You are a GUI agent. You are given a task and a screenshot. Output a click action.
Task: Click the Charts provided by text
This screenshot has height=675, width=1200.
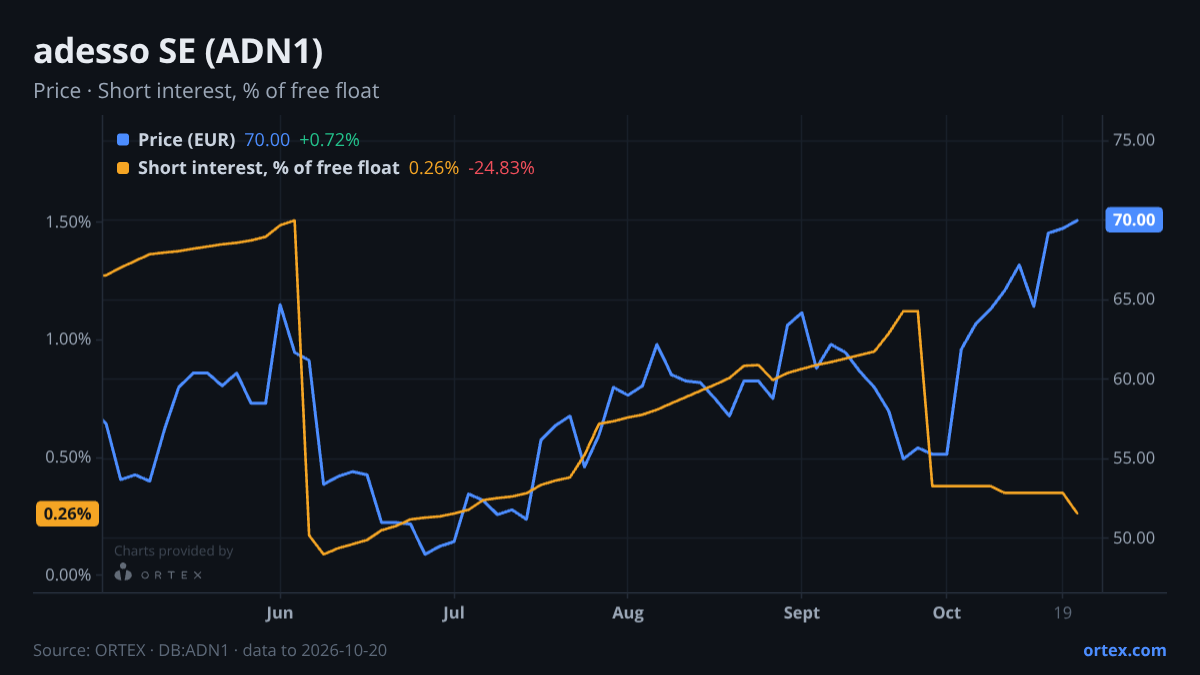pyautogui.click(x=174, y=551)
